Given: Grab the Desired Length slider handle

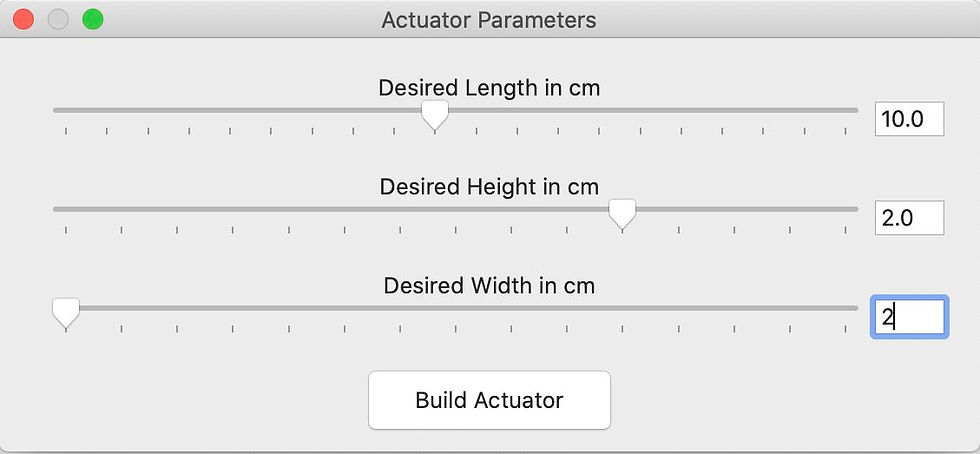Looking at the screenshot, I should [x=434, y=114].
